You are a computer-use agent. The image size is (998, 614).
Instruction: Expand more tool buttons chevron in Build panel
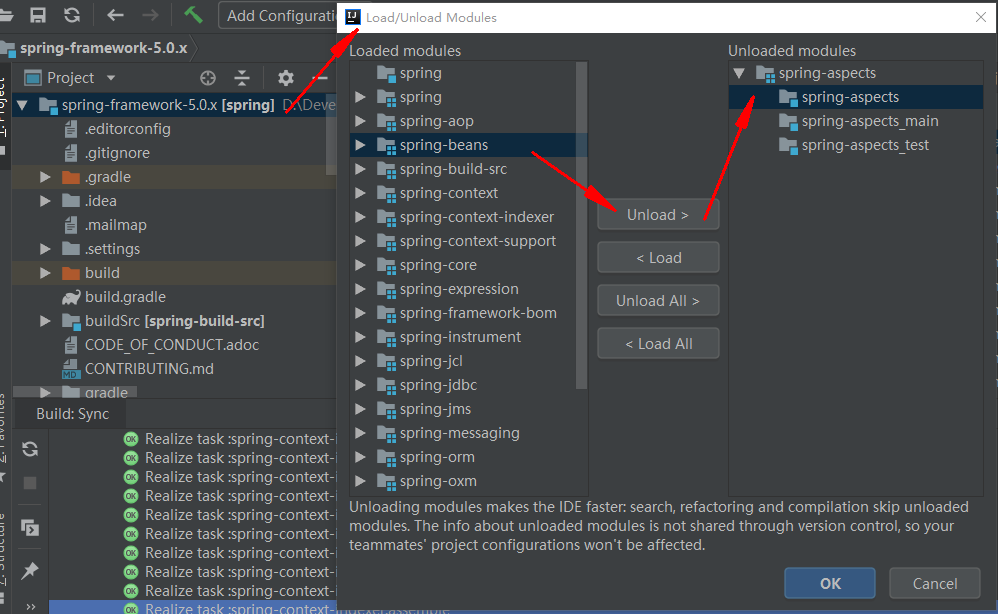click(30, 606)
